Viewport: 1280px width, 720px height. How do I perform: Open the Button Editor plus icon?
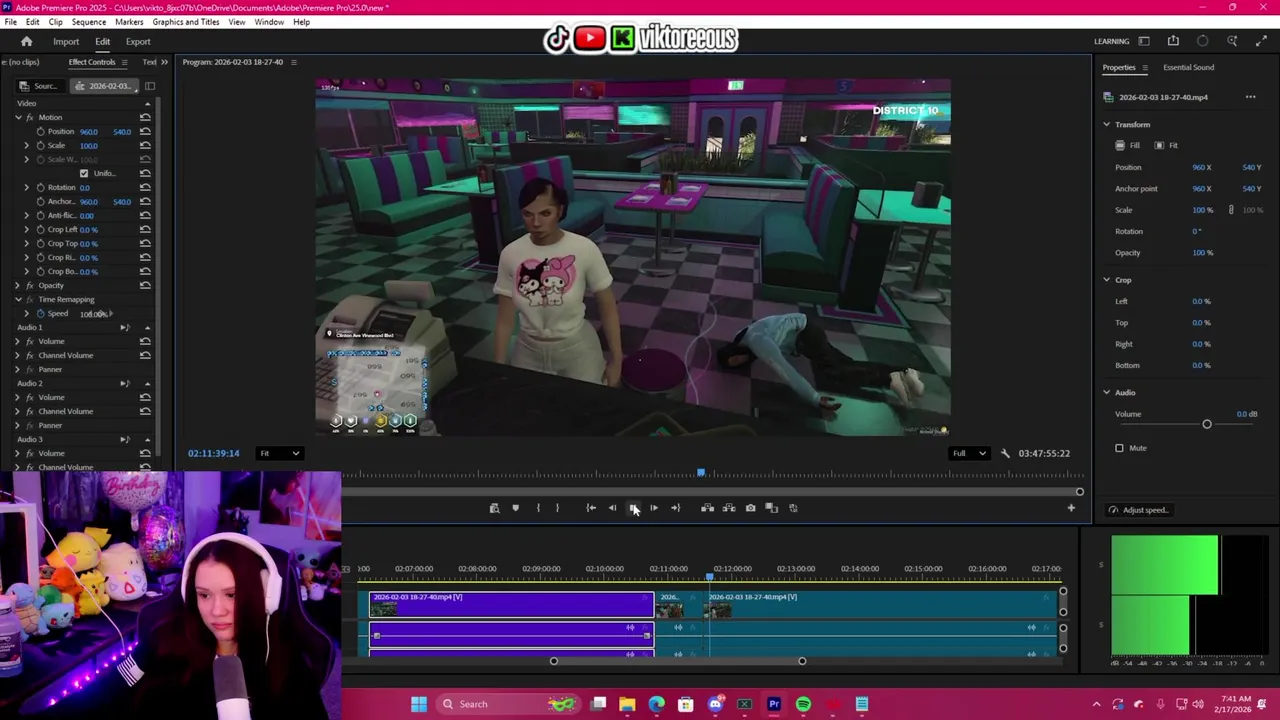[1071, 508]
